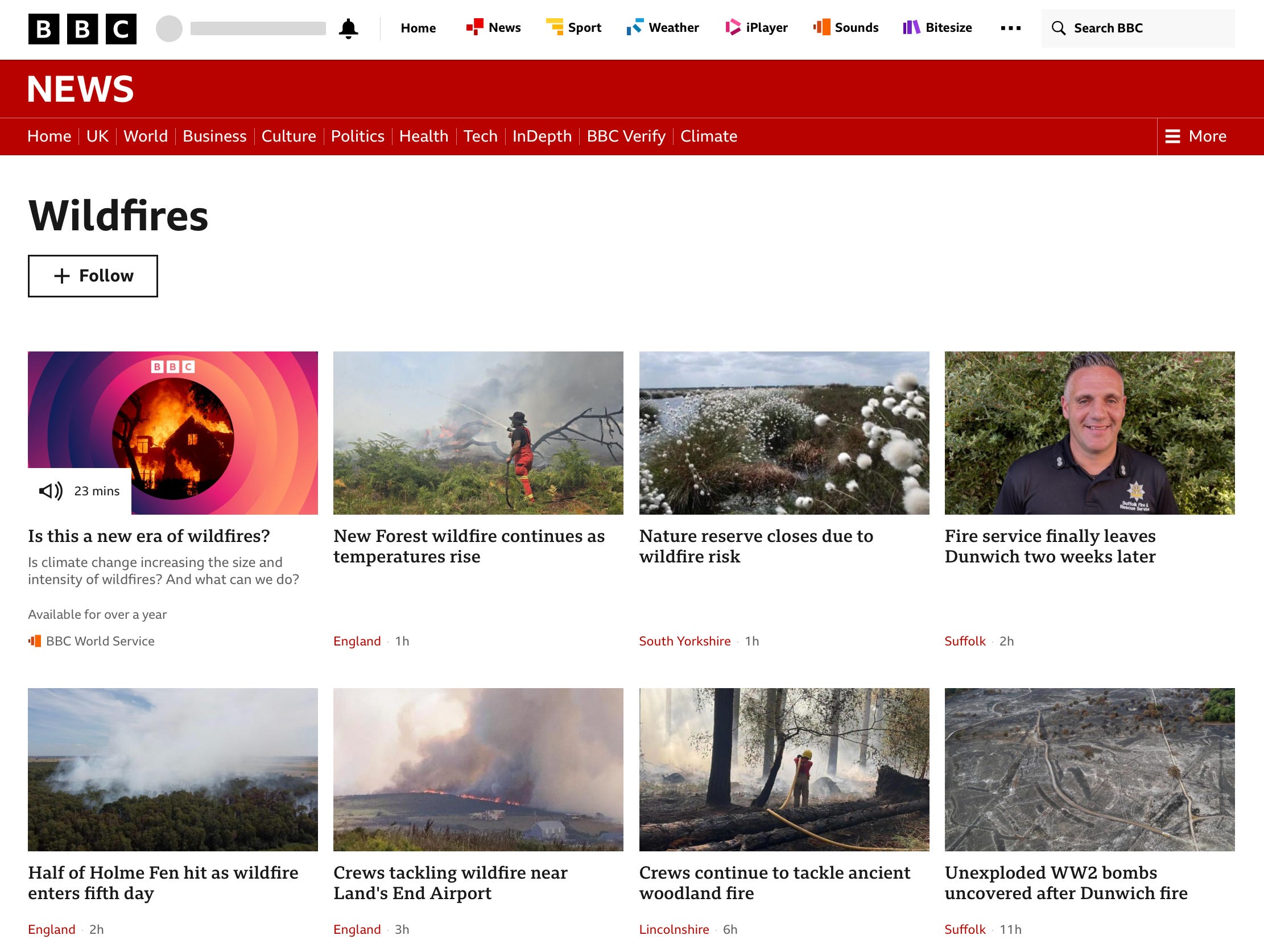
Task: Click the yellow Sport icon
Action: pyautogui.click(x=554, y=27)
